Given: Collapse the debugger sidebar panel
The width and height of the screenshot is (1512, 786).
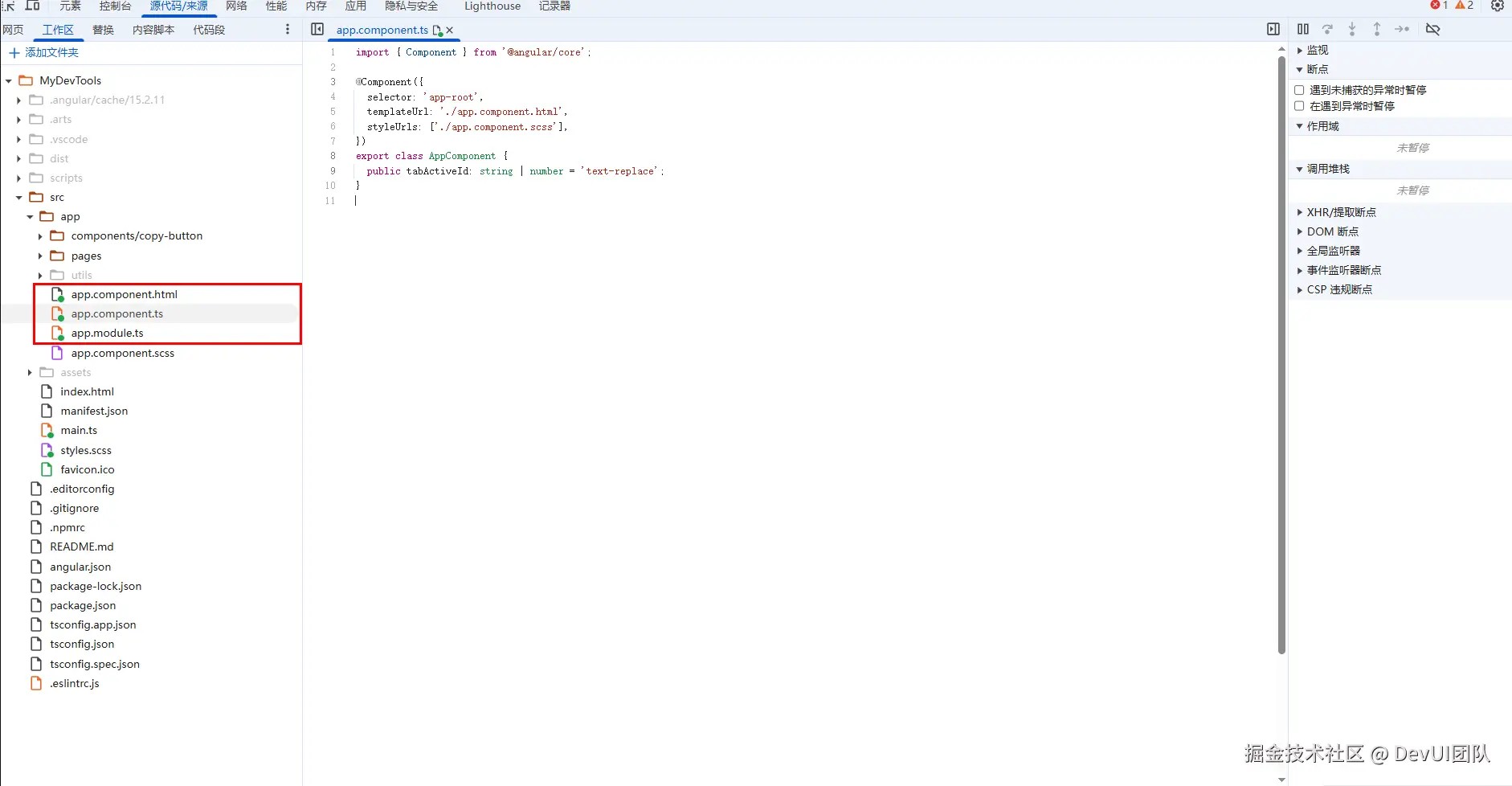Looking at the screenshot, I should (1273, 30).
